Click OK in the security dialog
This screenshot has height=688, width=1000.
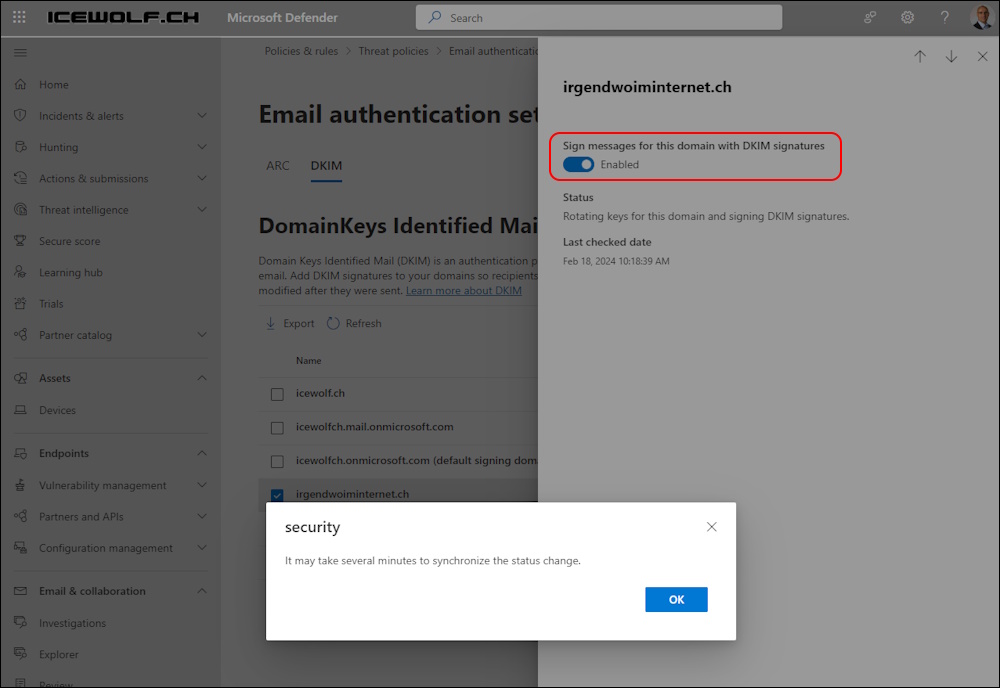676,599
